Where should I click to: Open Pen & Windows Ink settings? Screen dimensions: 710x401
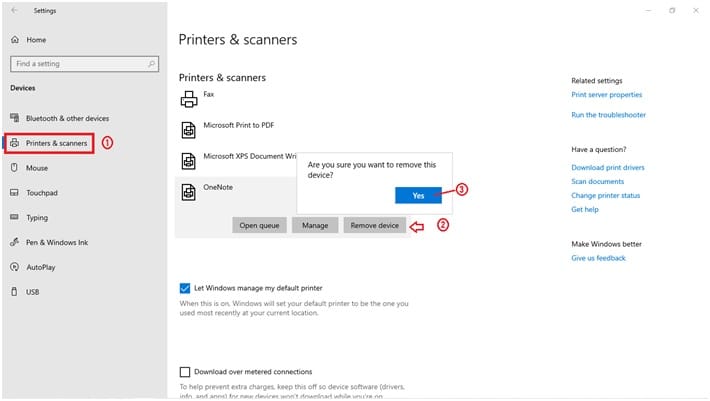57,243
